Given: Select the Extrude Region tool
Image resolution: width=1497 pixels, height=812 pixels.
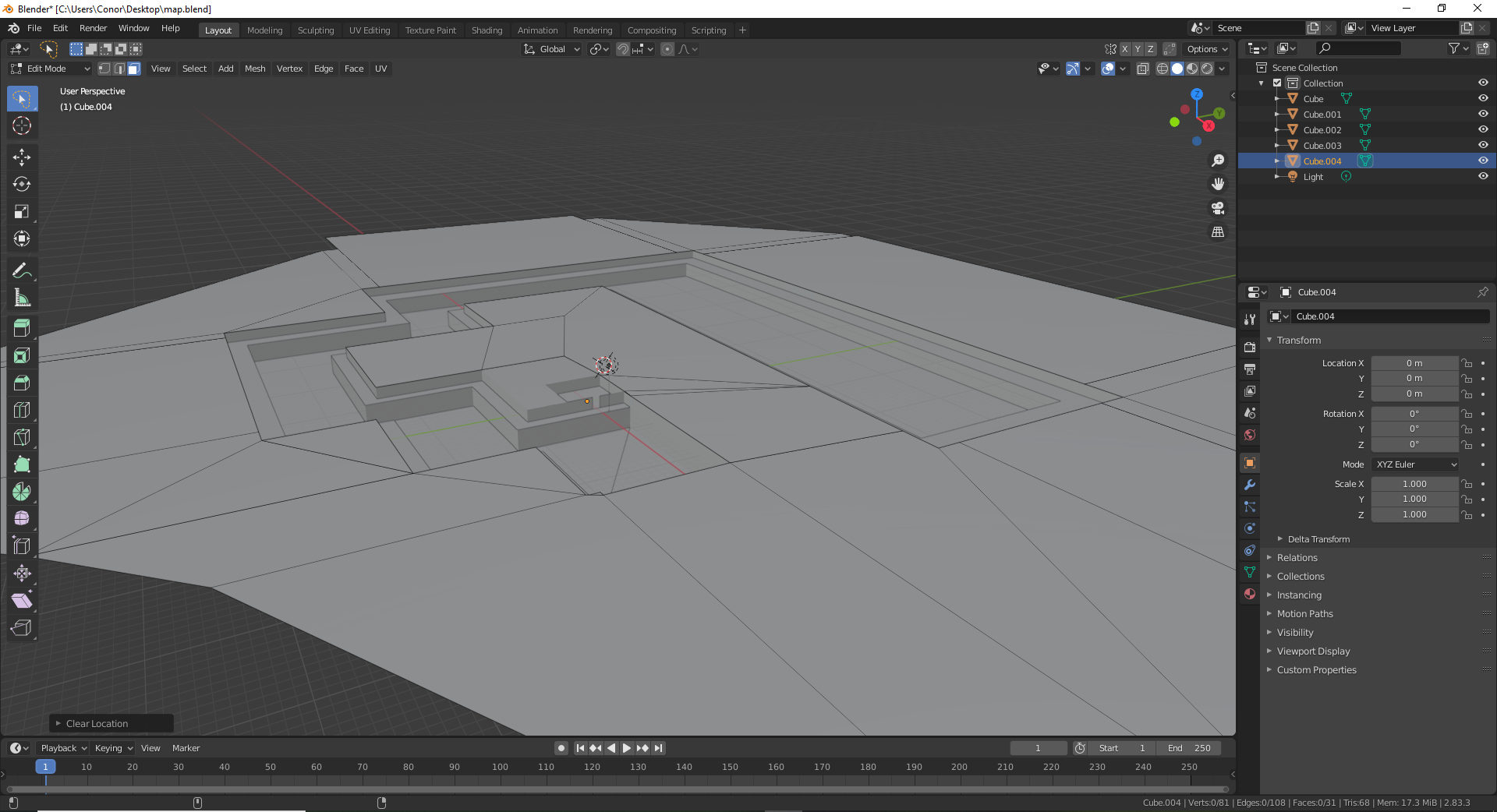Looking at the screenshot, I should (22, 329).
